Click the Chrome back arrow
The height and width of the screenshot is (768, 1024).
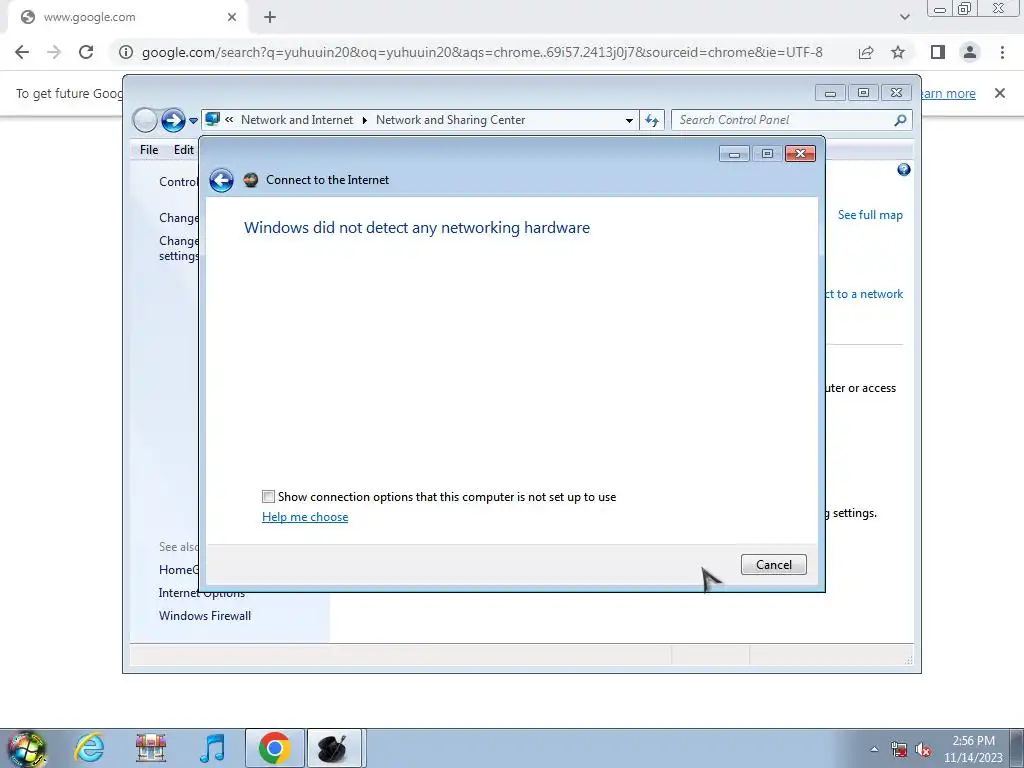(22, 52)
